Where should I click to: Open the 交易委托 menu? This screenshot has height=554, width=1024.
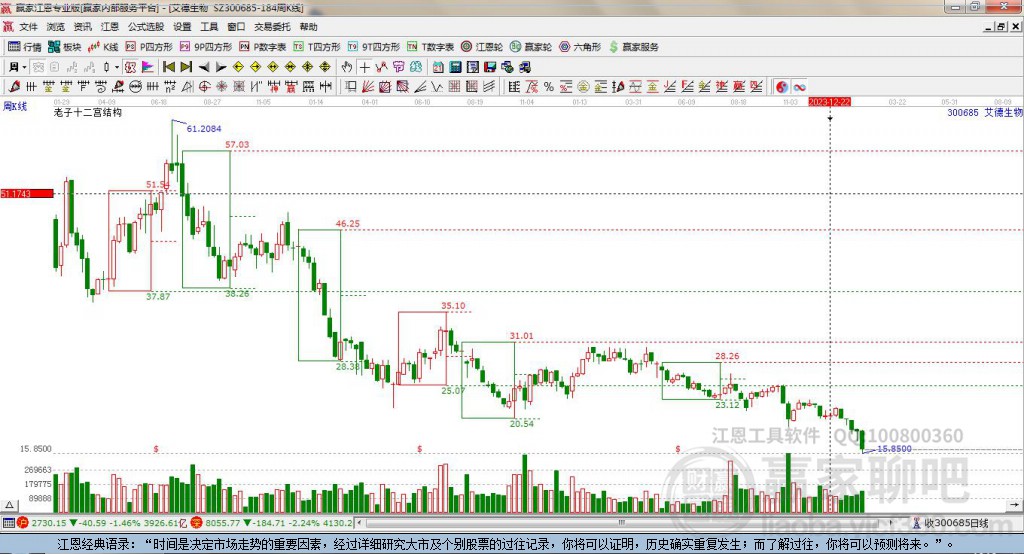(272, 27)
